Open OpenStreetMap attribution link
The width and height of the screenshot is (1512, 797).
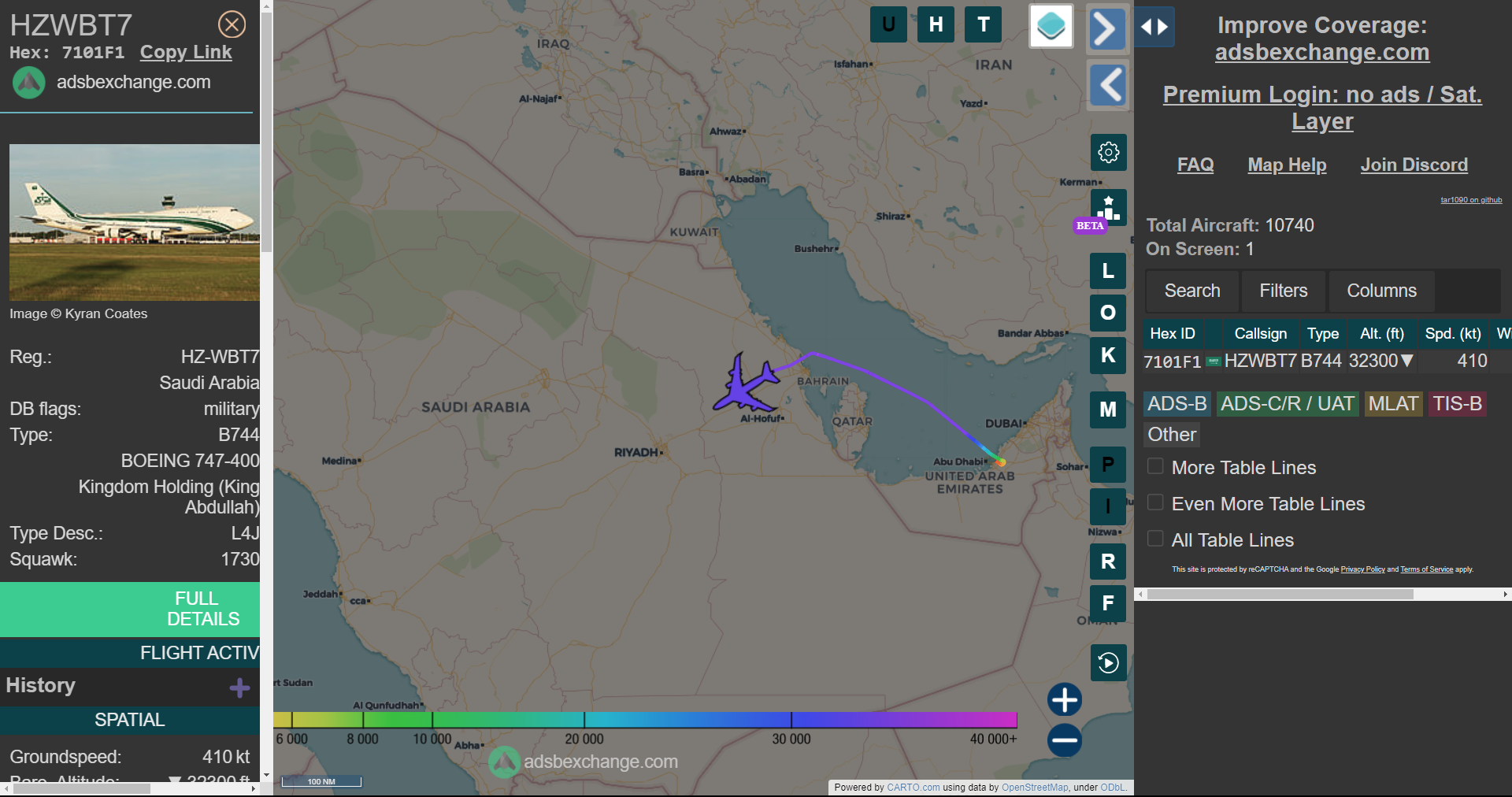[1035, 788]
